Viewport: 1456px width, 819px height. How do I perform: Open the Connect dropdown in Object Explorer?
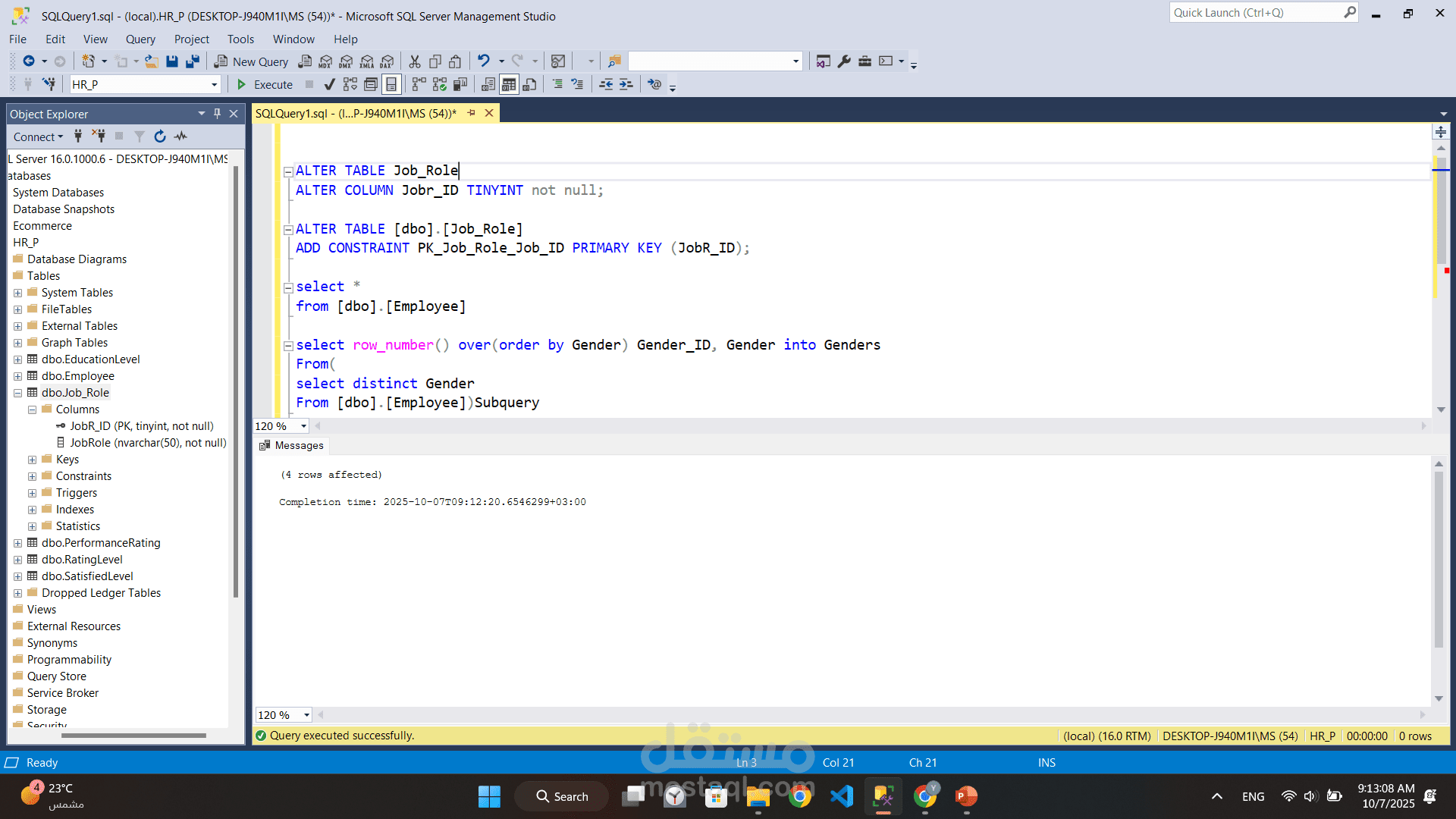(x=38, y=136)
